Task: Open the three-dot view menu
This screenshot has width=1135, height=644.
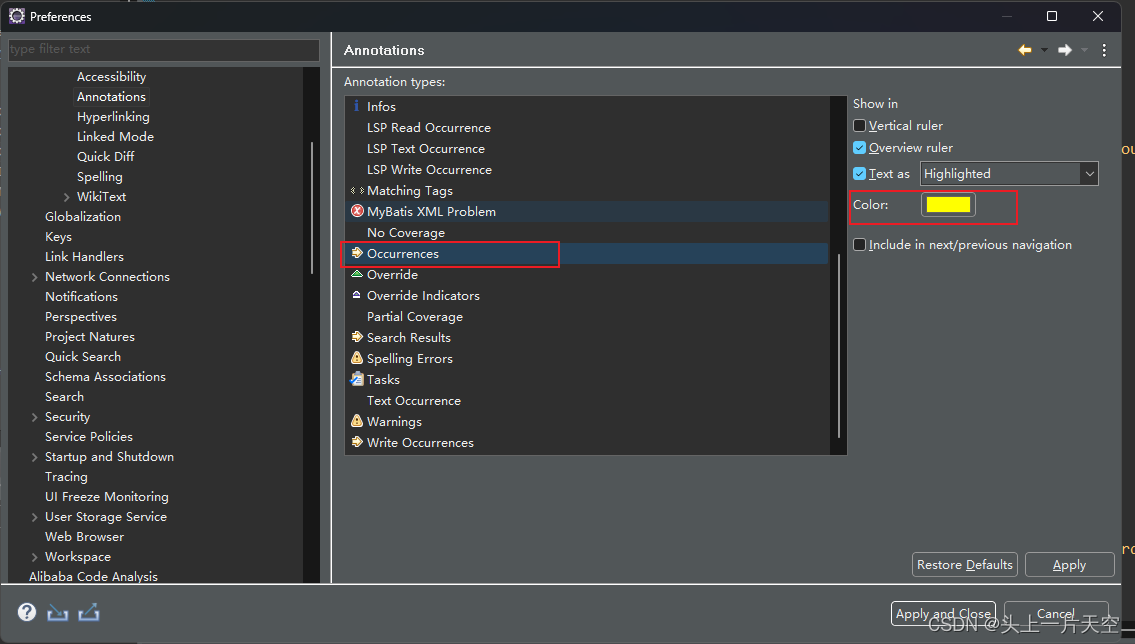Action: click(x=1104, y=50)
